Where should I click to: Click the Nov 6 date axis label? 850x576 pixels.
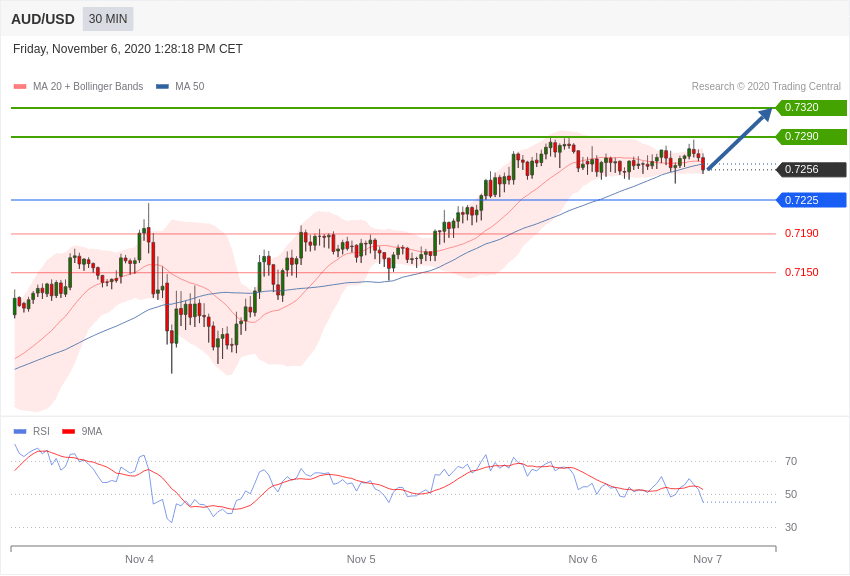(583, 559)
